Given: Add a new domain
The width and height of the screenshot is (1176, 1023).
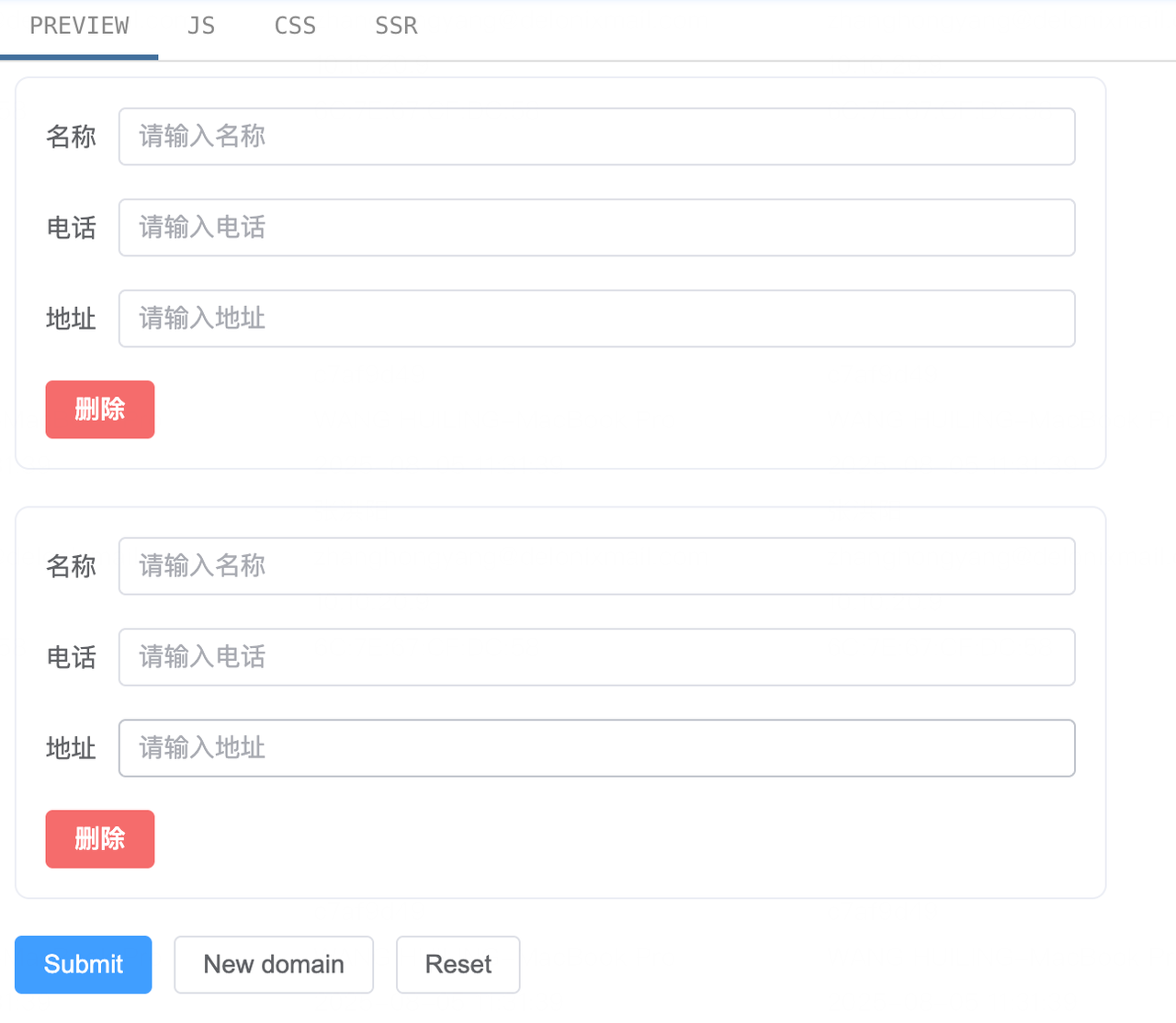Looking at the screenshot, I should pyautogui.click(x=274, y=965).
